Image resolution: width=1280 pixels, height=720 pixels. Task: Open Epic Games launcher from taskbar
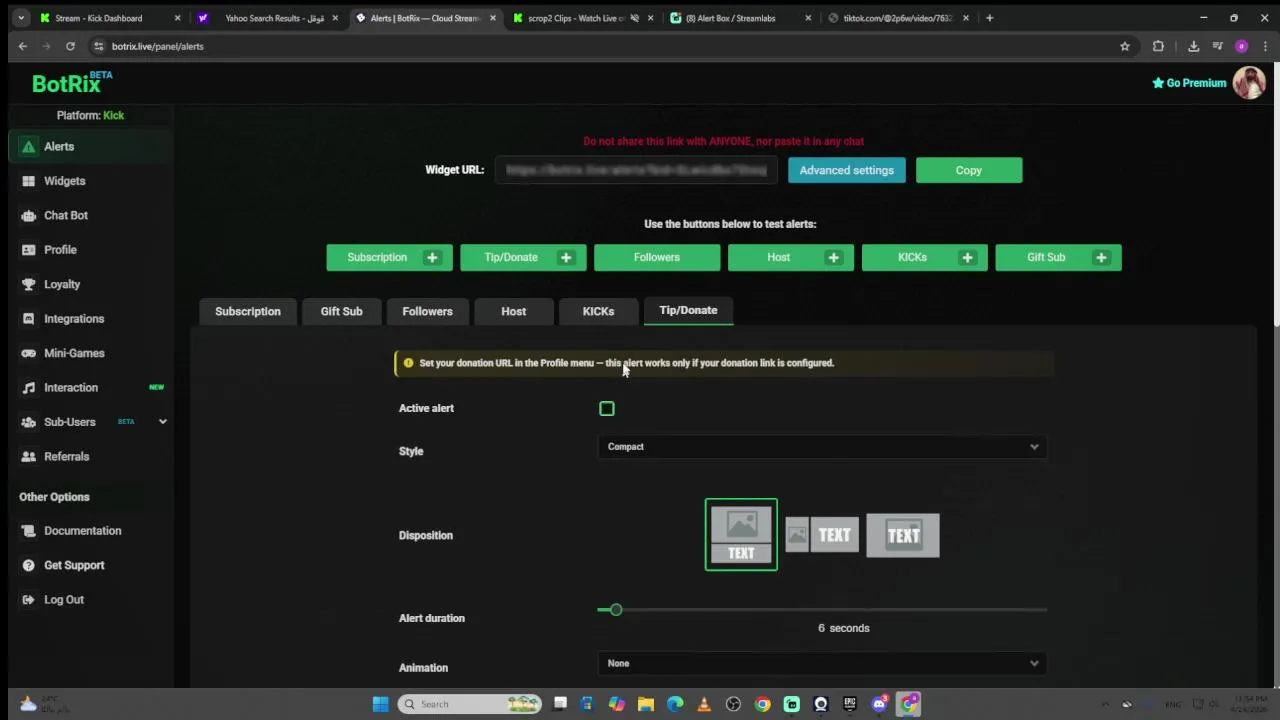[x=850, y=704]
